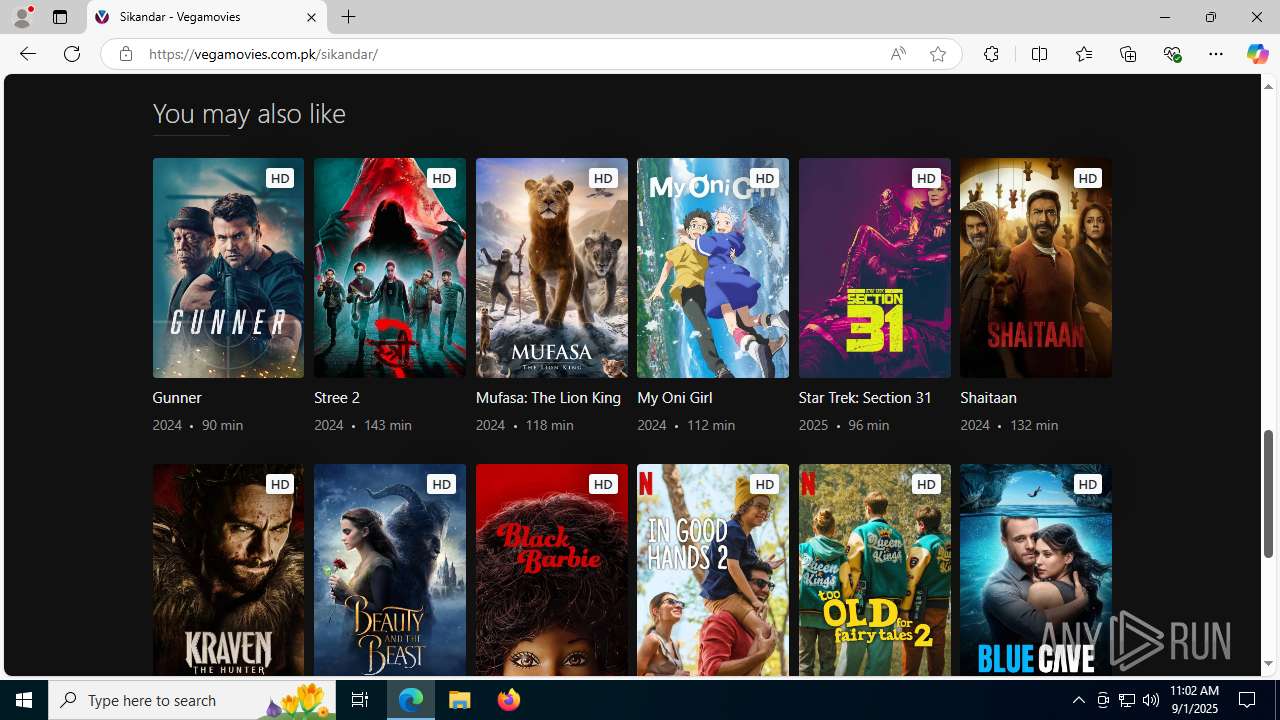Screen dimensions: 1280x720
Task: Click '2025 • 96 min' under Star Trek
Action: tap(844, 425)
